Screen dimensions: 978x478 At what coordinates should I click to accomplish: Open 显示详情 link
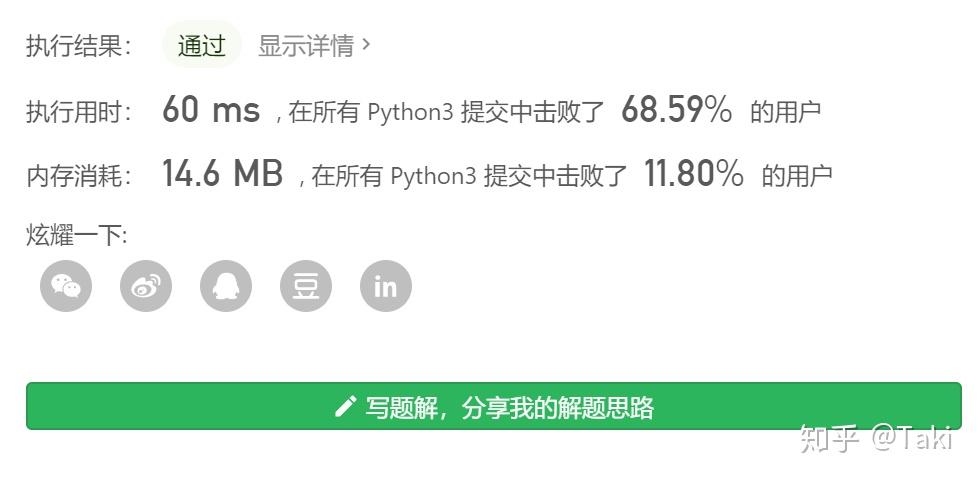(306, 46)
